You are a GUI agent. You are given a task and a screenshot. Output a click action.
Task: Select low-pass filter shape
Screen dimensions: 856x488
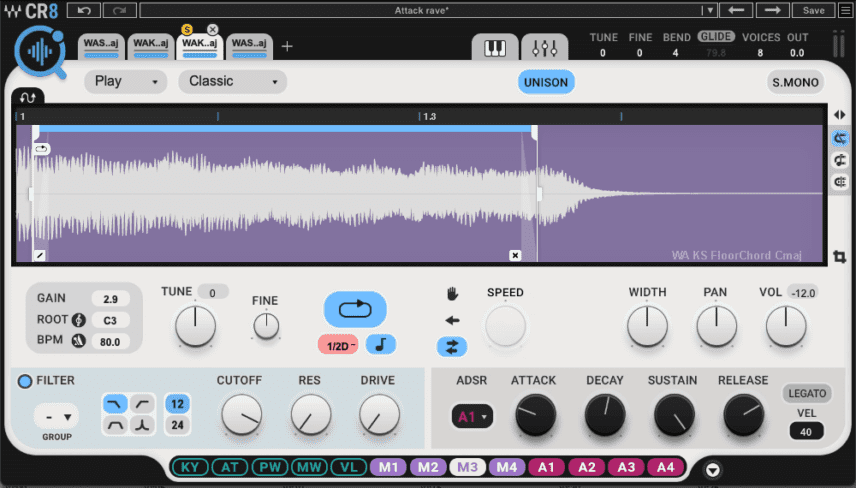click(x=115, y=404)
